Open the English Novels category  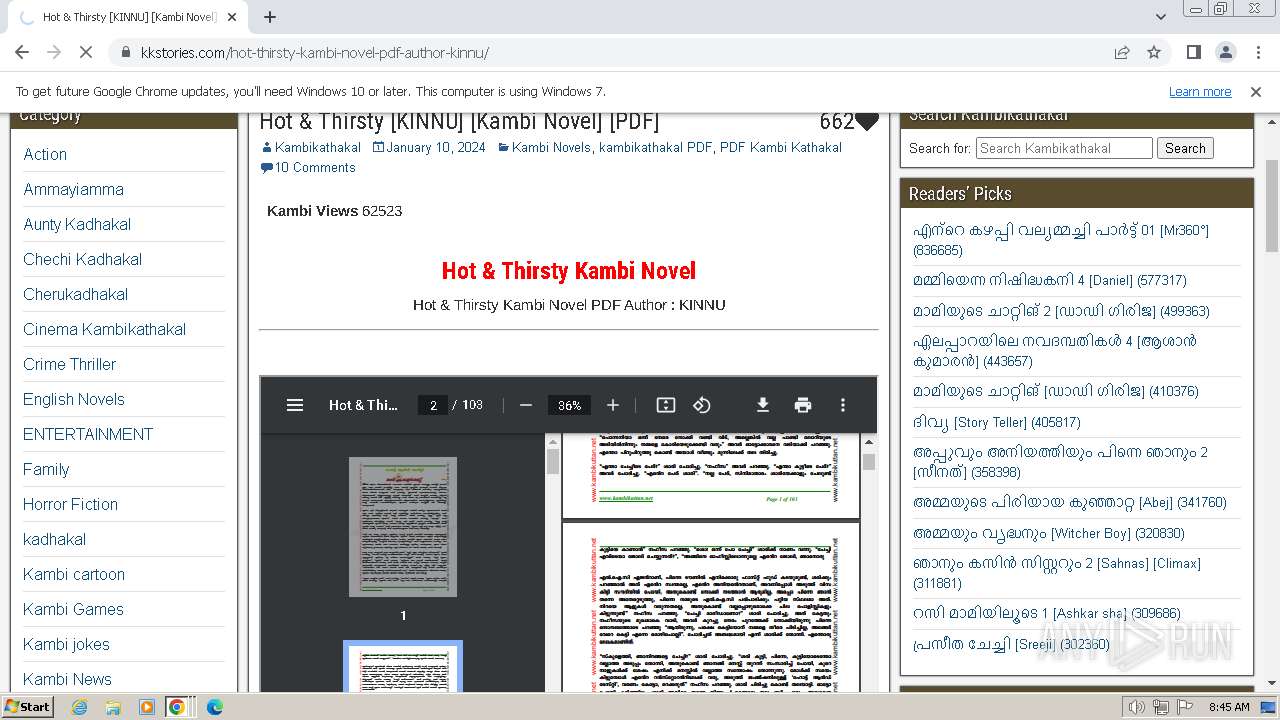point(74,399)
